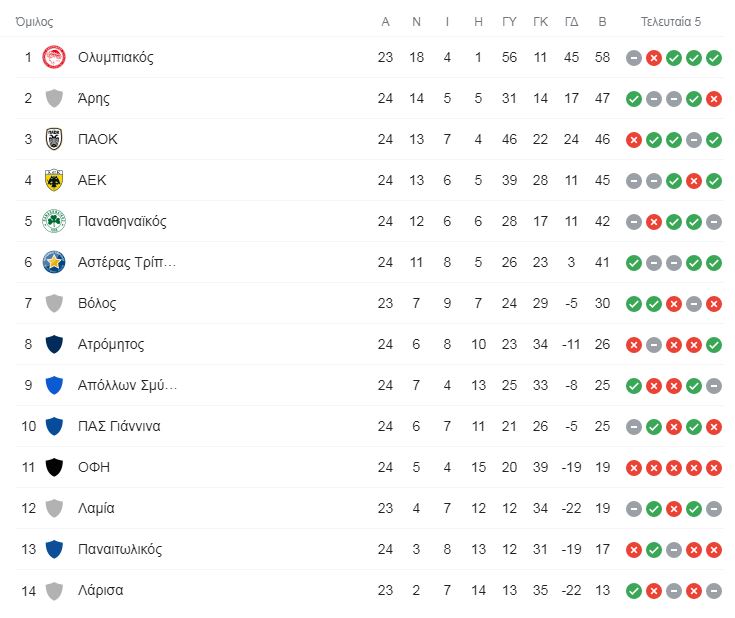Click Ολυμπιακός most recent green win badge
The height and width of the screenshot is (618, 735).
click(x=713, y=58)
